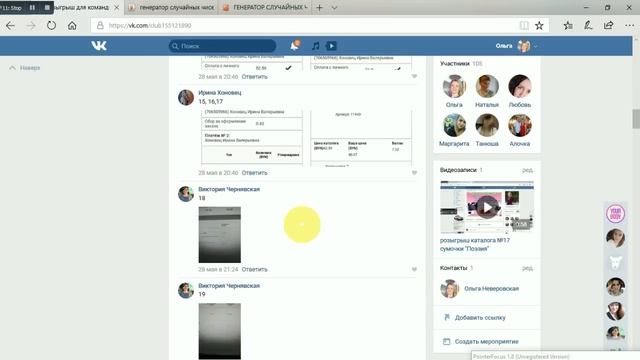Viewport: 640px width, 360px height.
Task: Click the page vertical scrollbar thumb
Action: coord(636,119)
